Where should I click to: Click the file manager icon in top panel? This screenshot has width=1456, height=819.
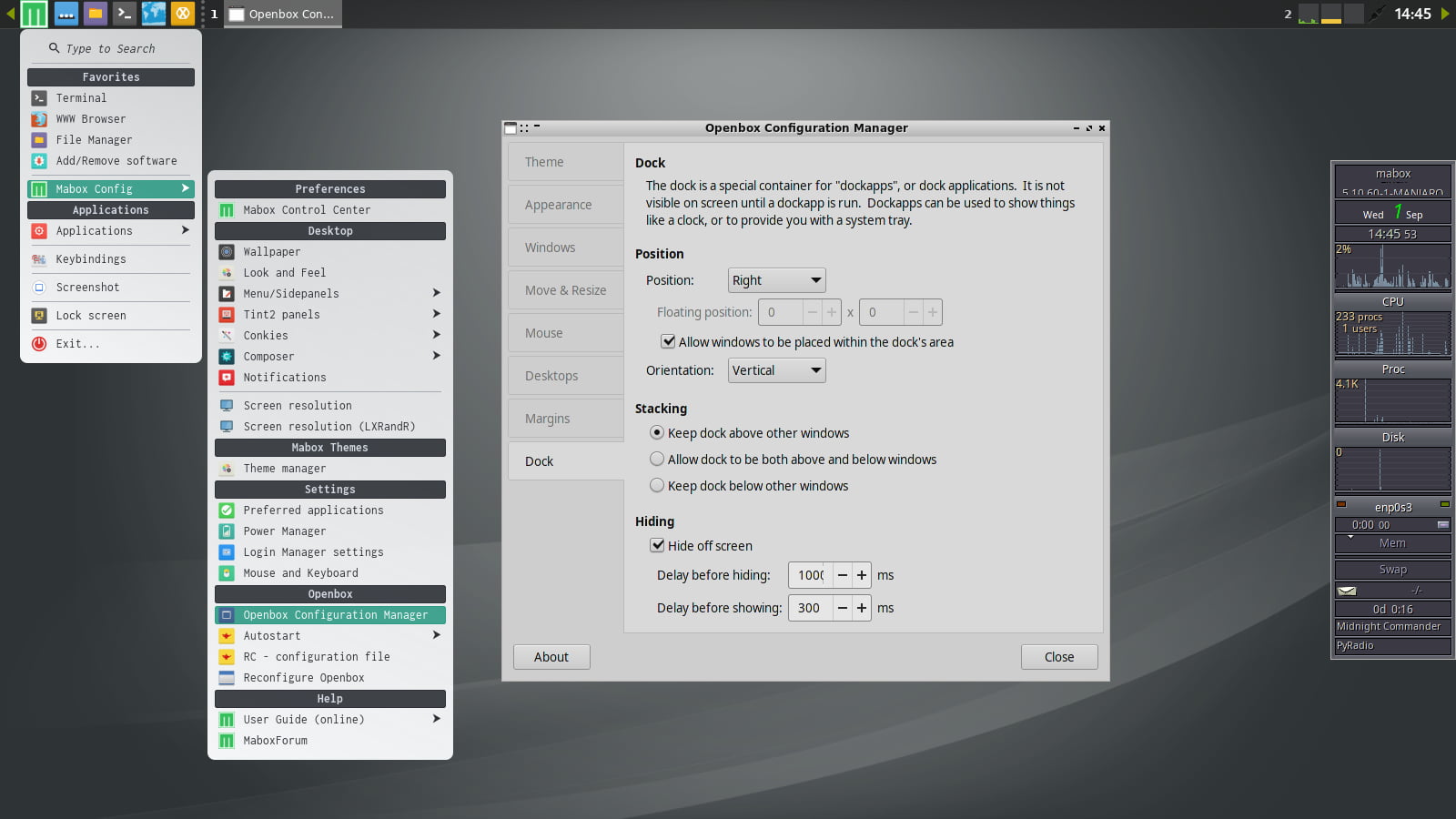pyautogui.click(x=96, y=14)
